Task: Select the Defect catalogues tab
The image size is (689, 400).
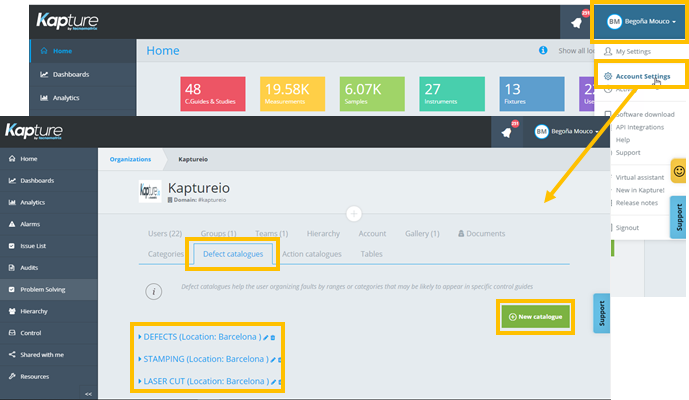Action: [233, 254]
